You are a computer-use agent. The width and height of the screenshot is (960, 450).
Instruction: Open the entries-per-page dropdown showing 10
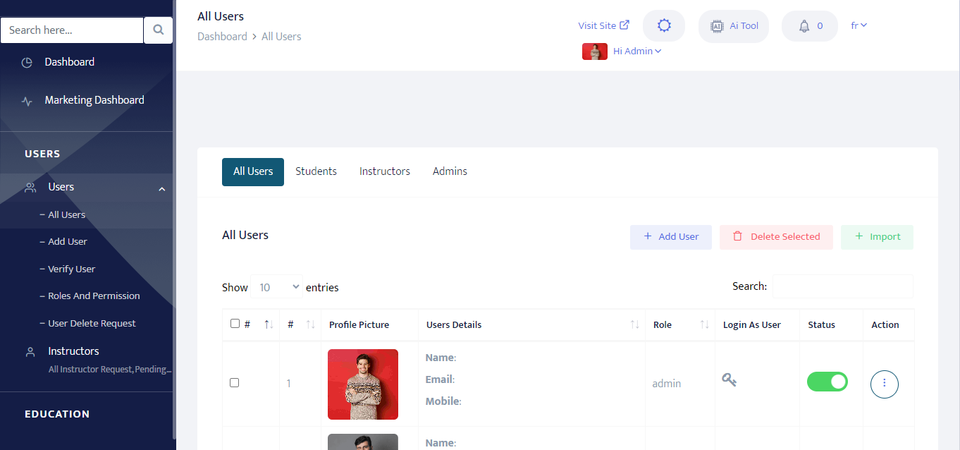click(276, 287)
